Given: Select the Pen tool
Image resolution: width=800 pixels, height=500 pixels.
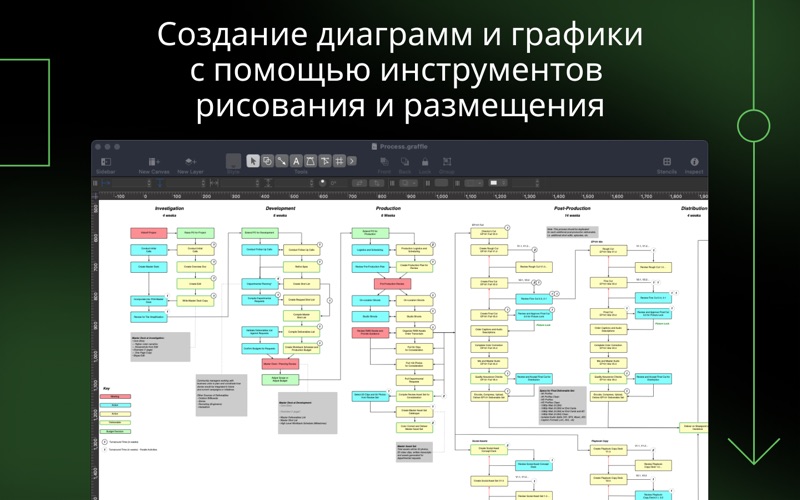Looking at the screenshot, I should (310, 161).
